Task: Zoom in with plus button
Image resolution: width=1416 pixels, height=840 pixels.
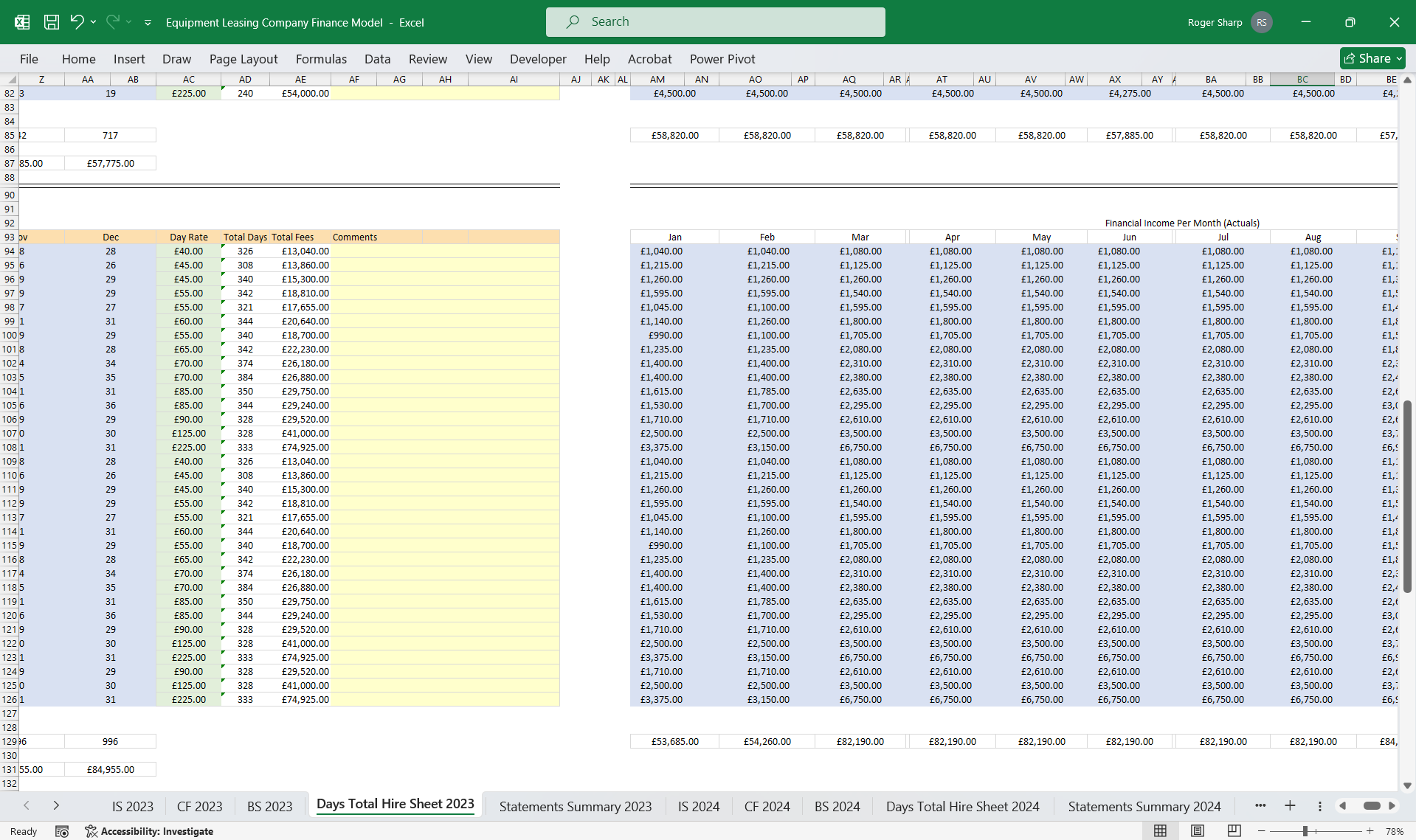Action: pyautogui.click(x=1370, y=831)
